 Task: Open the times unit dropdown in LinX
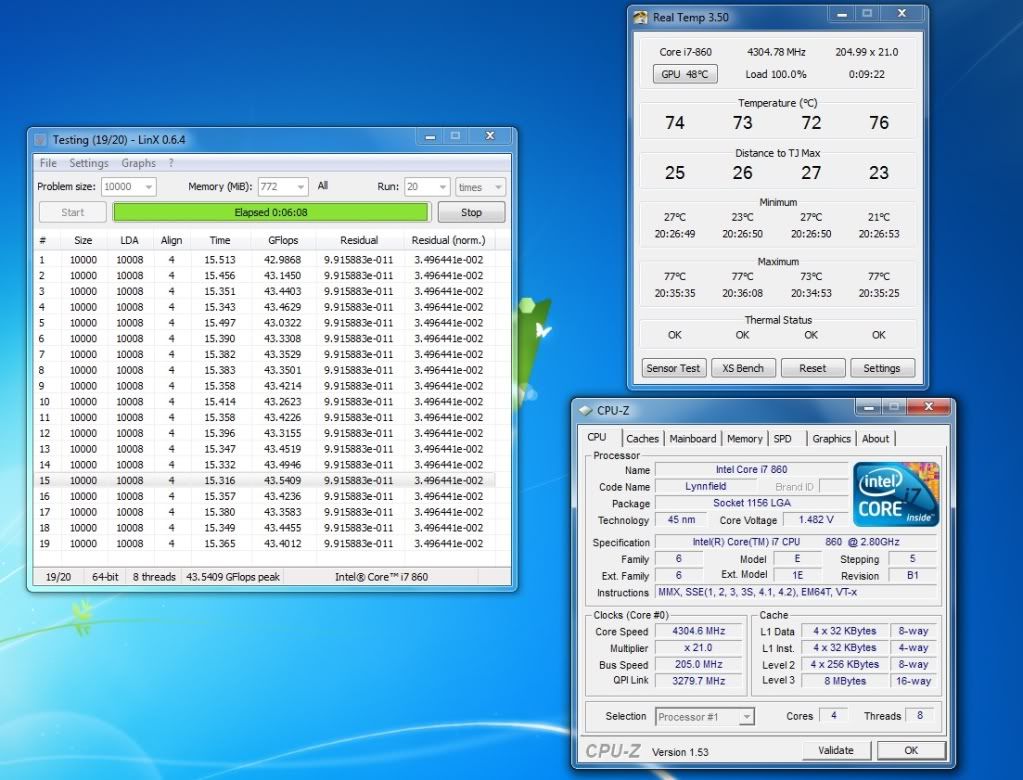click(x=498, y=187)
